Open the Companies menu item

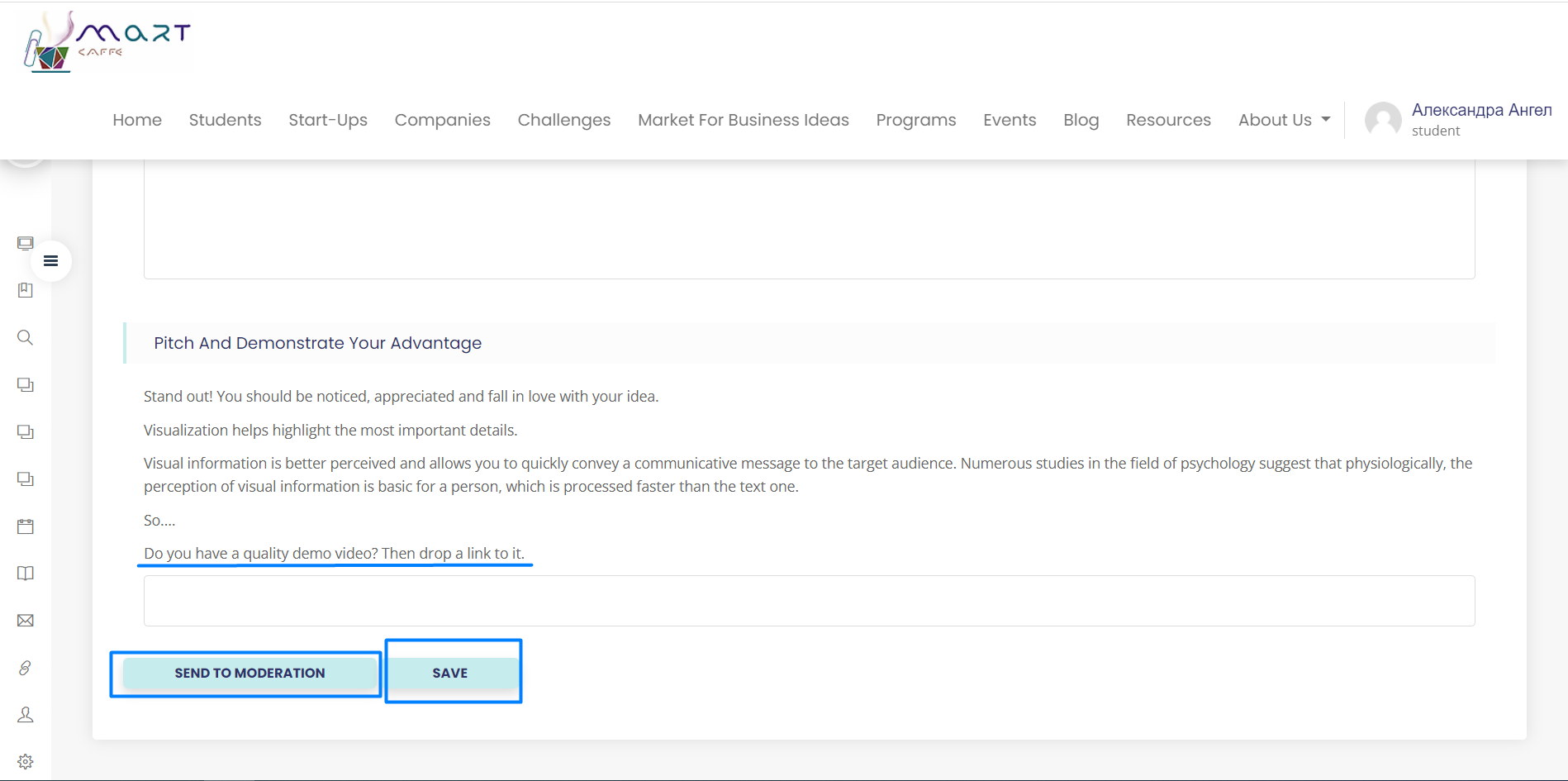tap(443, 120)
